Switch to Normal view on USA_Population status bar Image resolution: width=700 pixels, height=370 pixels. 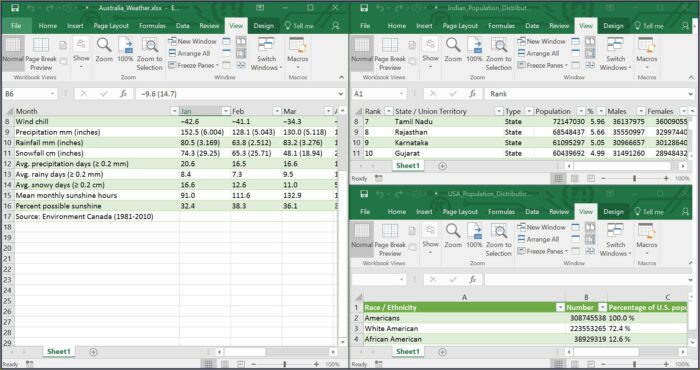pos(558,364)
